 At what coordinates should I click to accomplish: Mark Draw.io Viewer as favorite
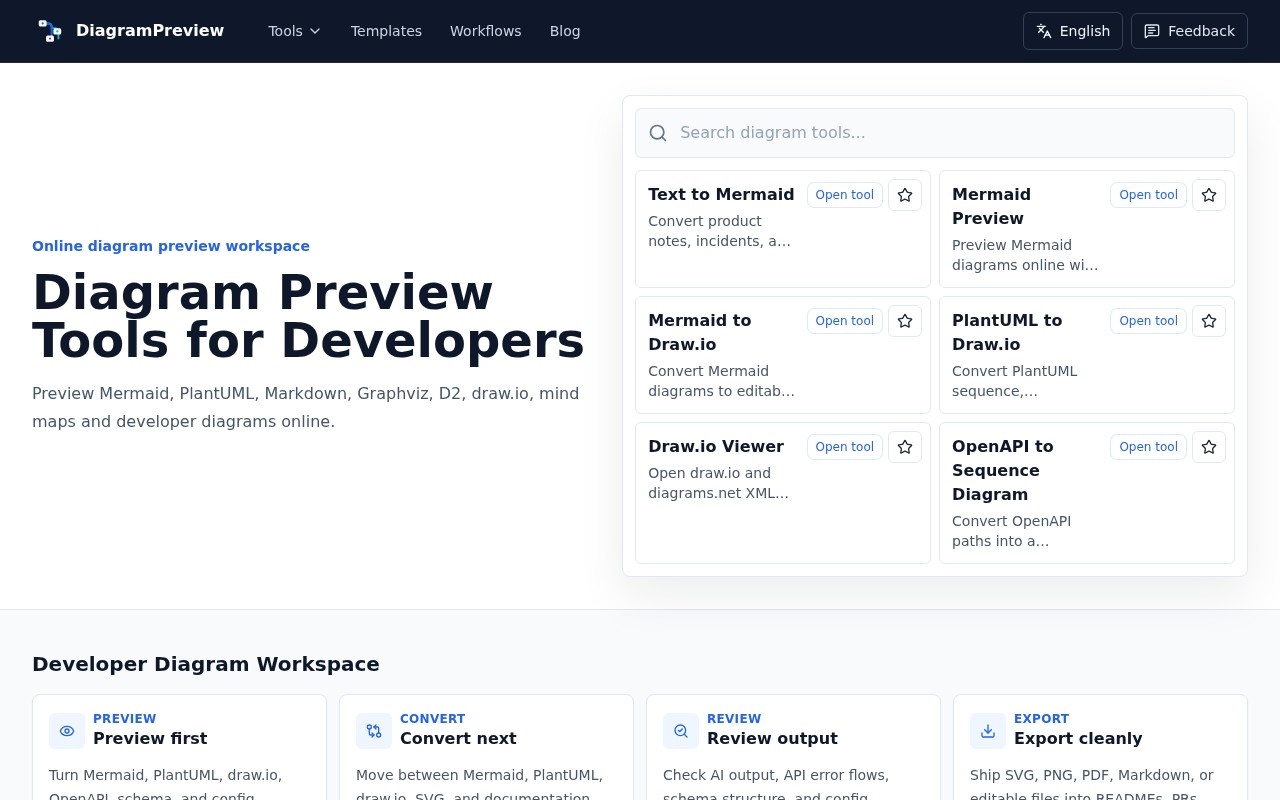pyautogui.click(x=905, y=447)
